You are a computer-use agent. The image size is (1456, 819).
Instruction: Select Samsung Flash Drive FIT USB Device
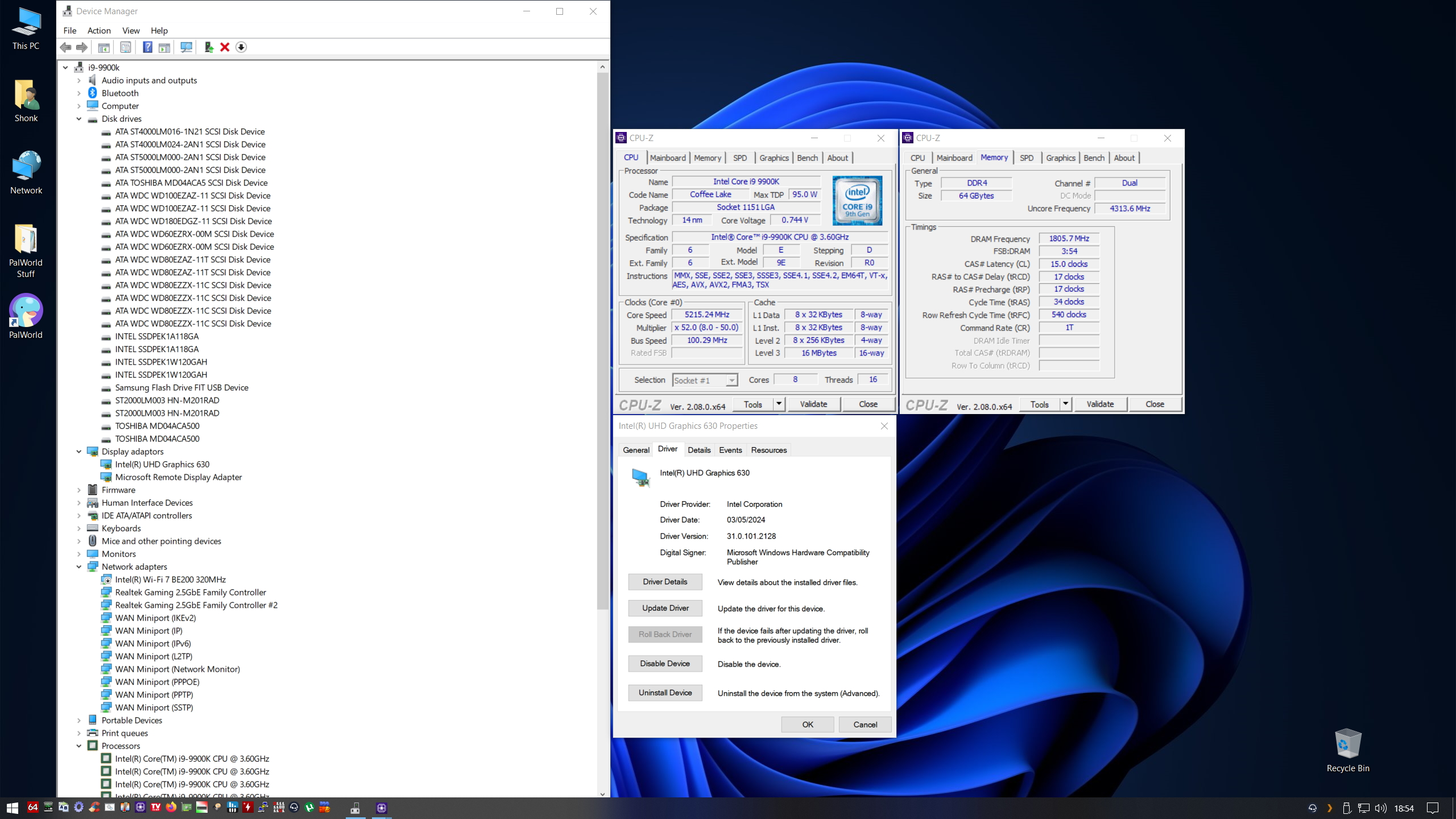click(x=181, y=388)
